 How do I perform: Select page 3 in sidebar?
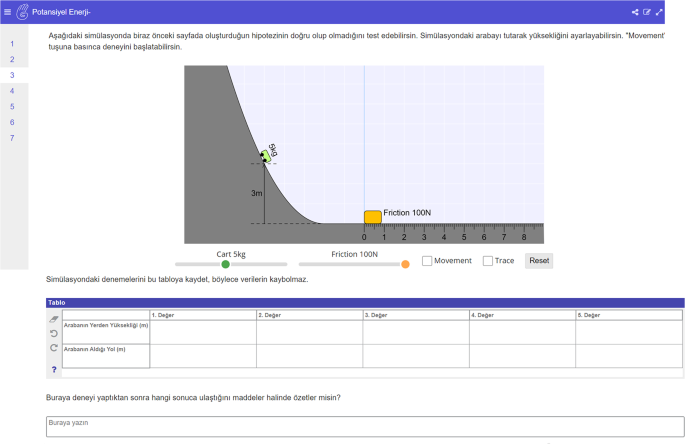click(x=12, y=75)
